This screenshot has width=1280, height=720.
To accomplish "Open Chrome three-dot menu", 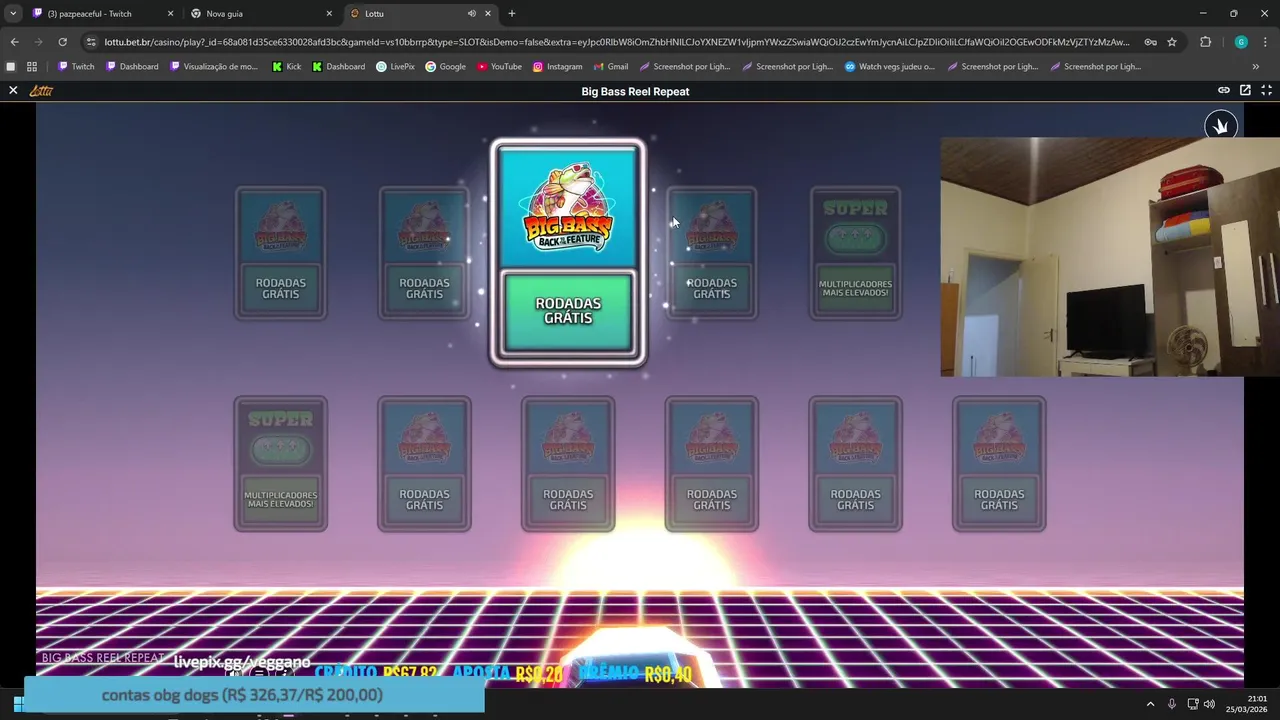I will pyautogui.click(x=1266, y=42).
